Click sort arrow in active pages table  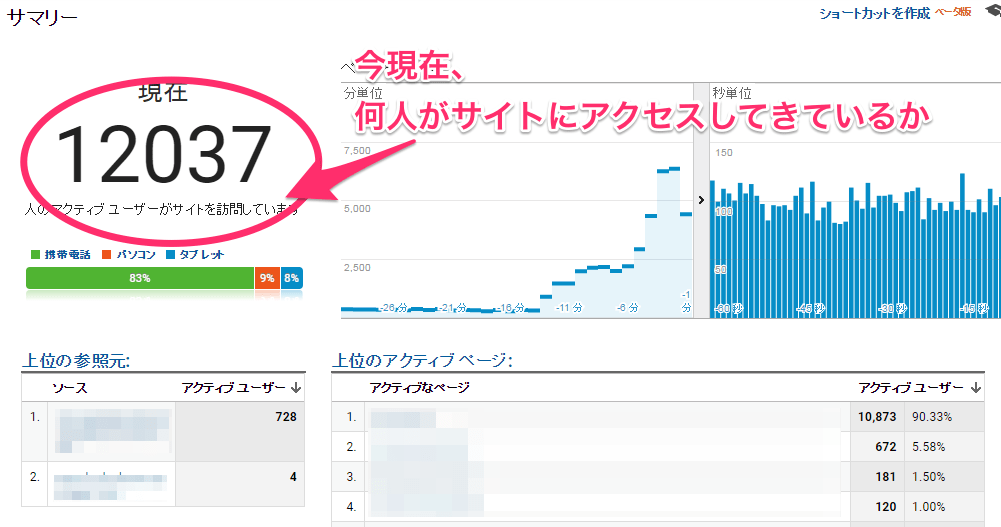click(x=975, y=388)
